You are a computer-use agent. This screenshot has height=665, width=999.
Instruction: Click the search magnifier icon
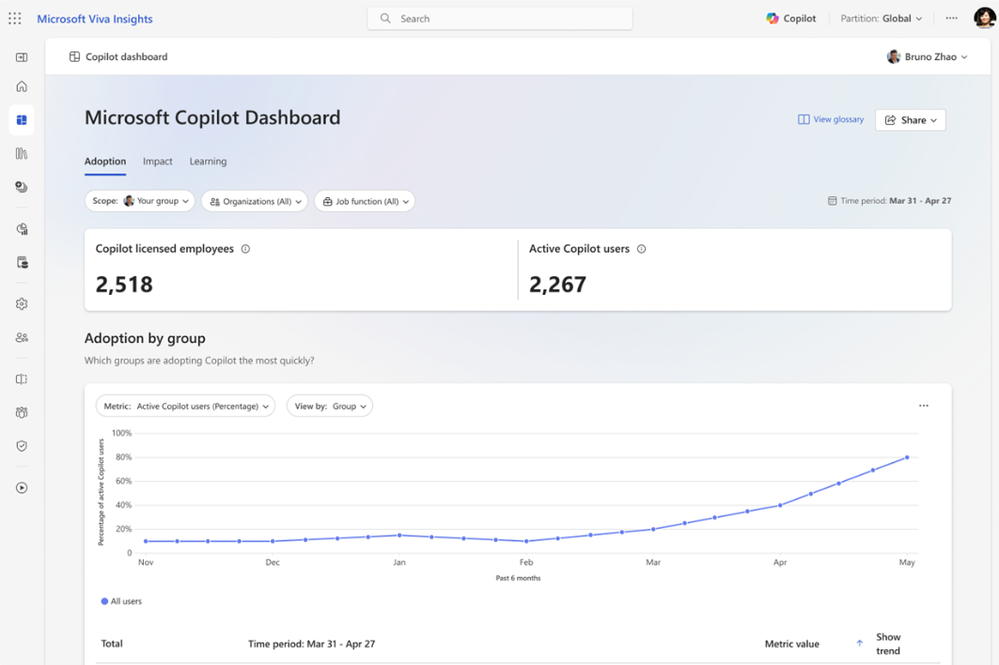[x=385, y=18]
